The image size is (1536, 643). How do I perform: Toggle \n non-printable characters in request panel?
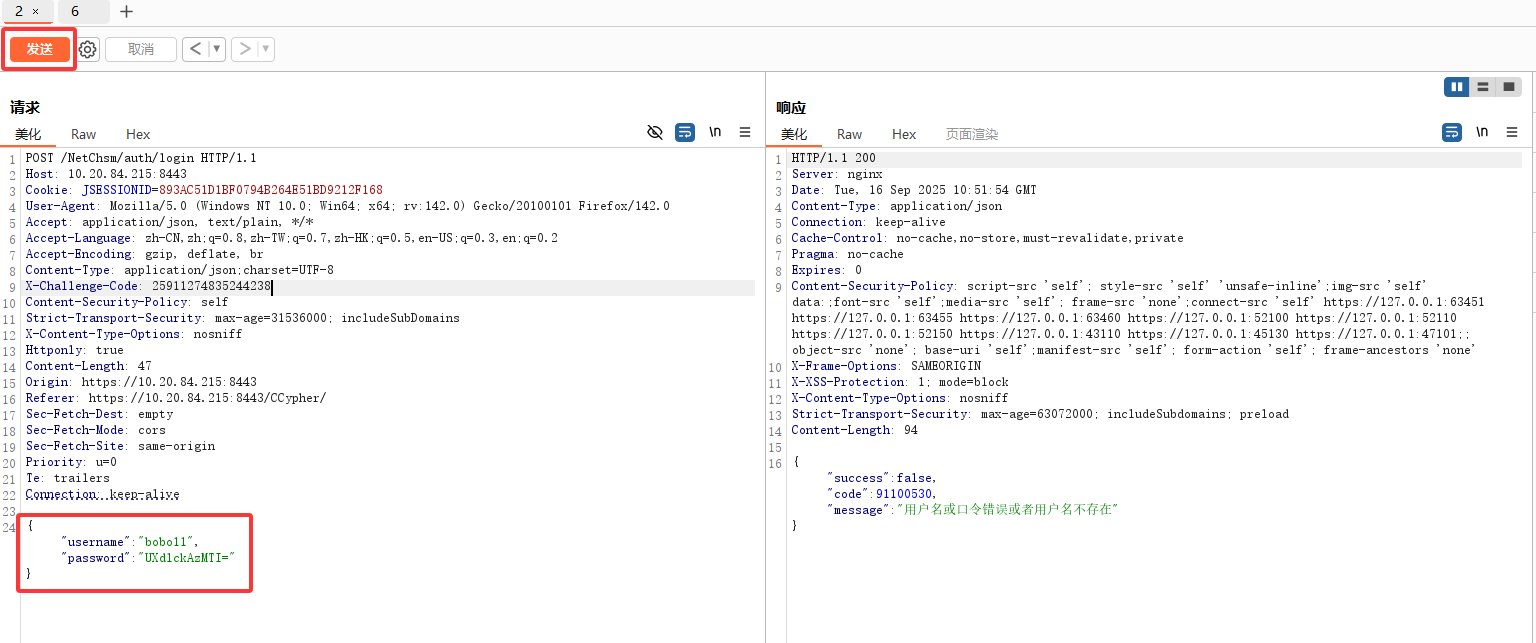[715, 132]
